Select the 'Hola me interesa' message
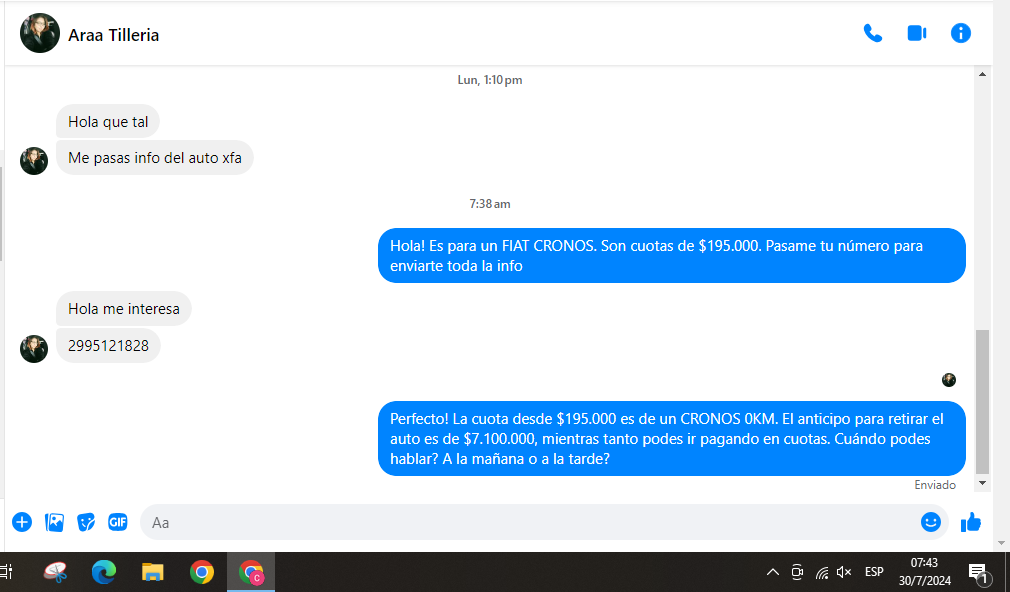Viewport: 1010px width, 592px height. 124,309
